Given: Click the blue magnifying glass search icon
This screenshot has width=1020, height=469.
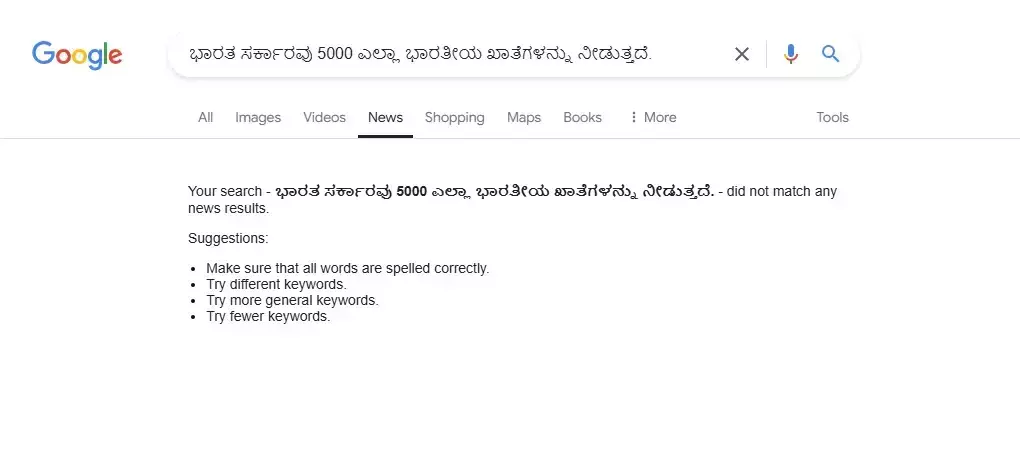Looking at the screenshot, I should tap(830, 54).
